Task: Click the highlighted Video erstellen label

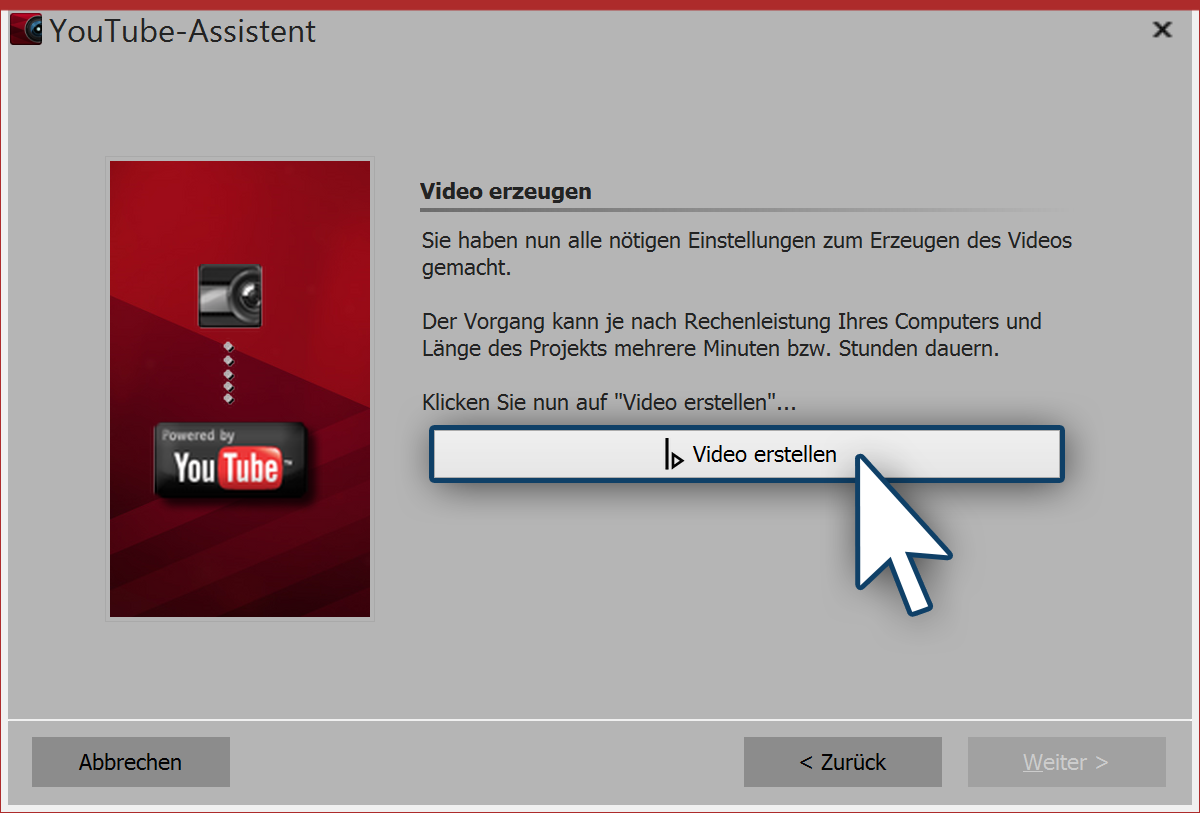Action: [x=762, y=454]
